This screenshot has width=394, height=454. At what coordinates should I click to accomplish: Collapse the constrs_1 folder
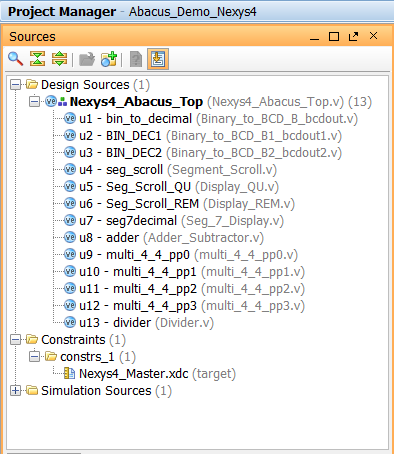[x=34, y=357]
